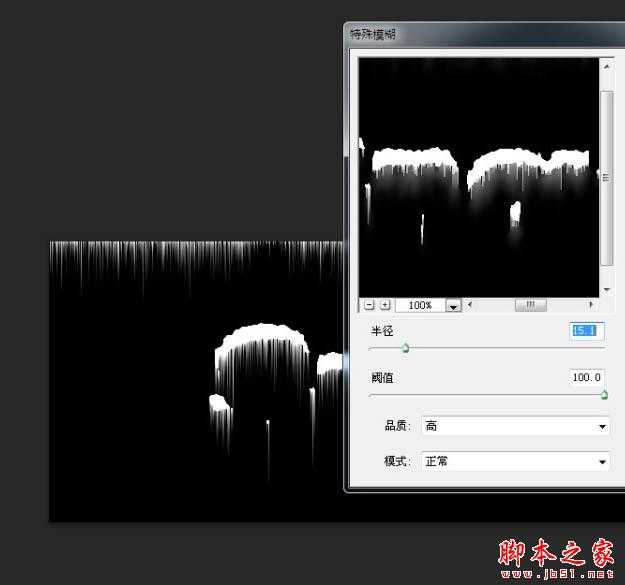The width and height of the screenshot is (625, 585).
Task: Click the 半径 radius slider handle
Action: point(405,349)
